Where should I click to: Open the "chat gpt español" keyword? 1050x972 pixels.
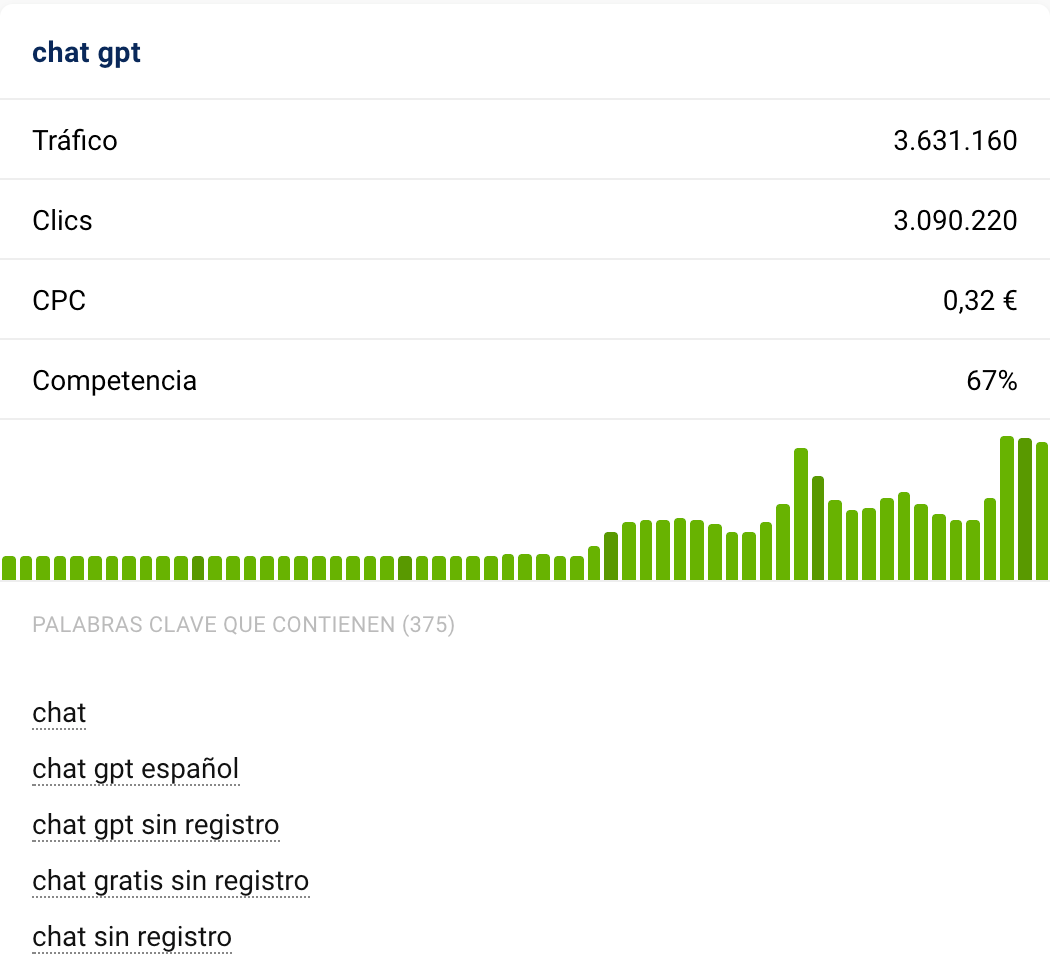135,769
